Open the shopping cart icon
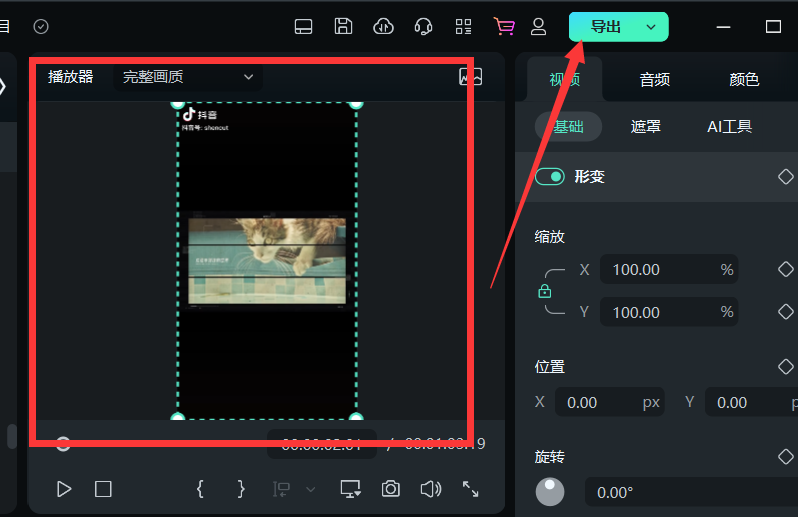Viewport: 798px width, 517px height. 504,26
